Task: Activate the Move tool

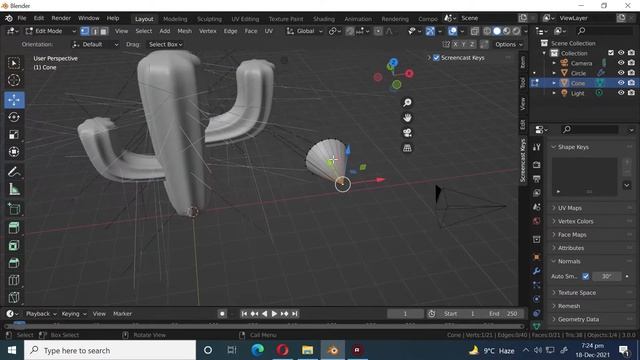Action: coord(14,100)
